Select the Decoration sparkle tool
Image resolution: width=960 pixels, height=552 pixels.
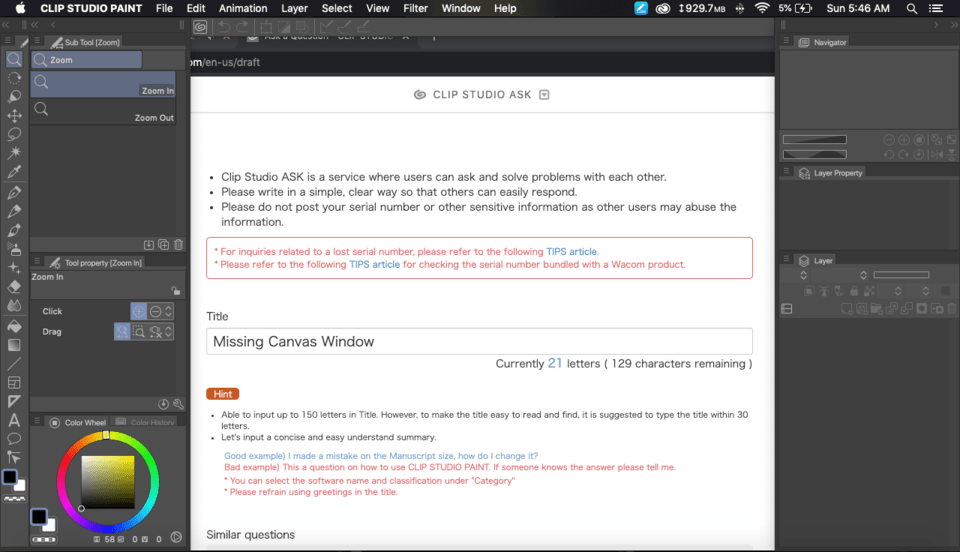click(14, 267)
